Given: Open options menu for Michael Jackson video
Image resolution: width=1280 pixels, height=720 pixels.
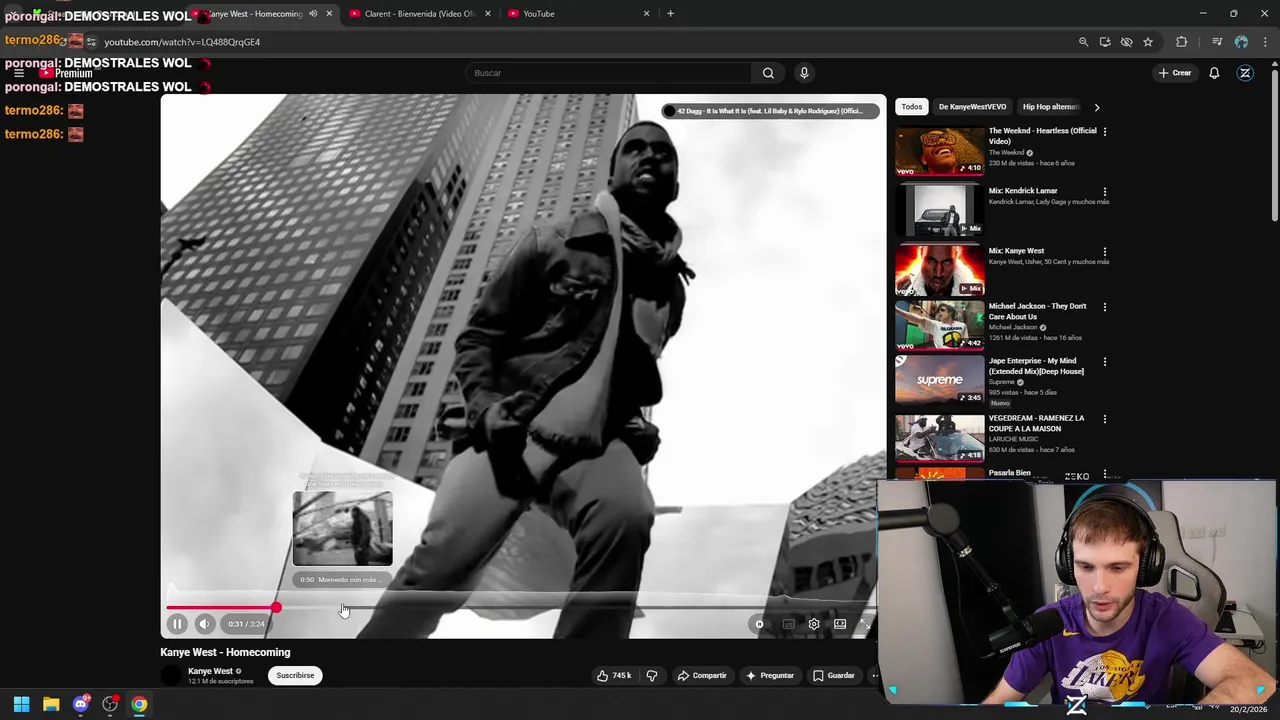Looking at the screenshot, I should point(1105,306).
